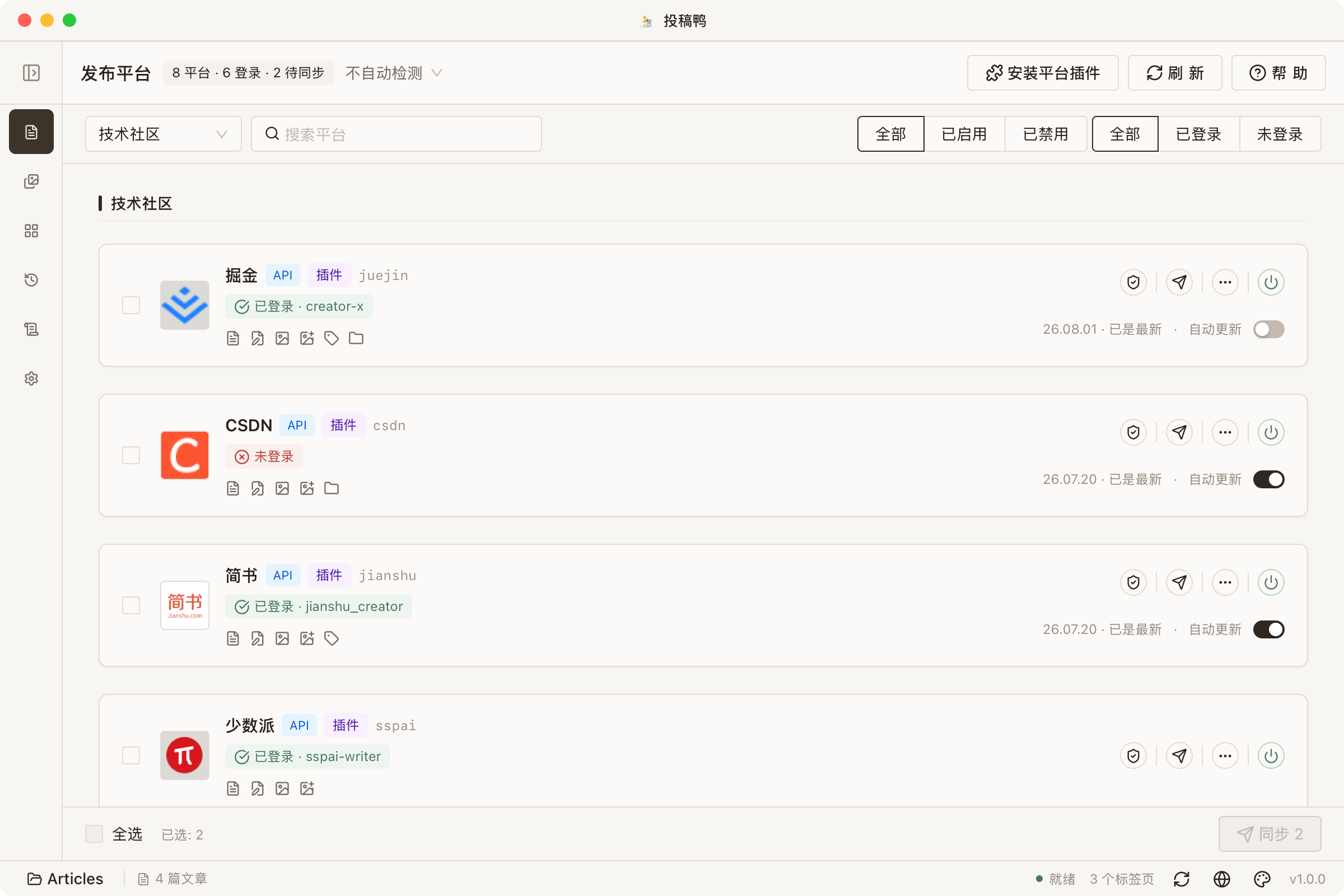
Task: Open the more options menu for CSDN
Action: click(x=1225, y=432)
